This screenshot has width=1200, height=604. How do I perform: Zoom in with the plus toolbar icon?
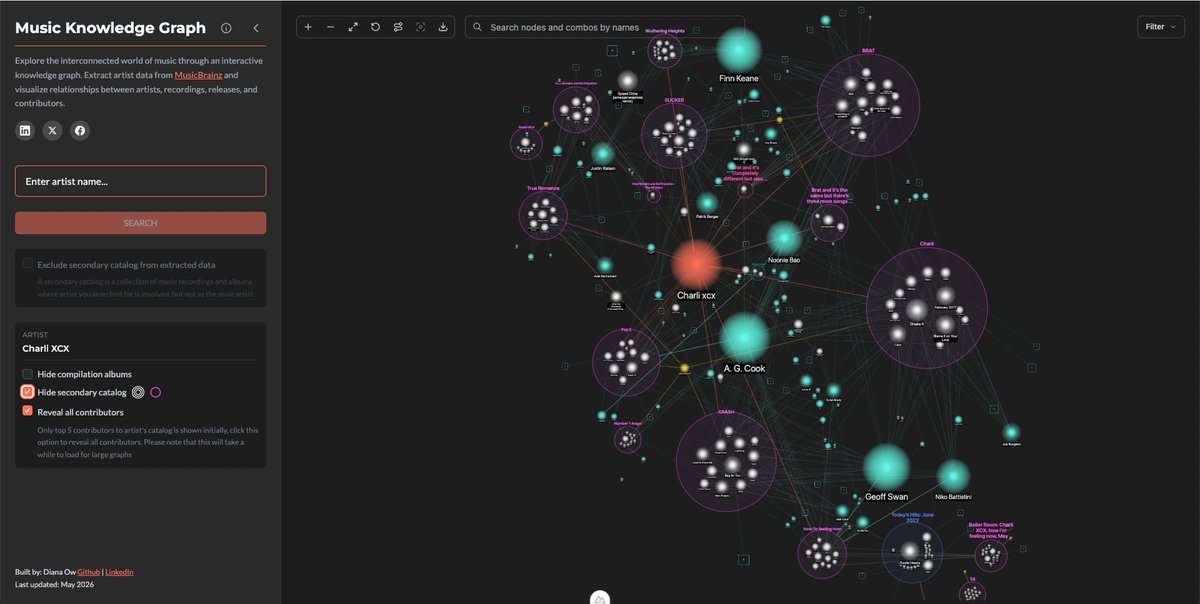coord(308,27)
